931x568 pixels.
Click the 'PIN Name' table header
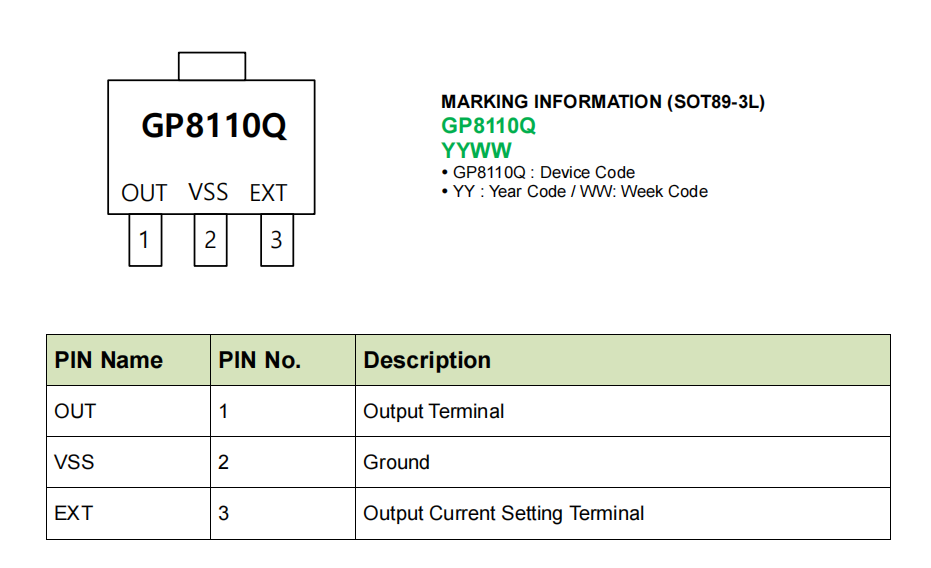click(108, 361)
